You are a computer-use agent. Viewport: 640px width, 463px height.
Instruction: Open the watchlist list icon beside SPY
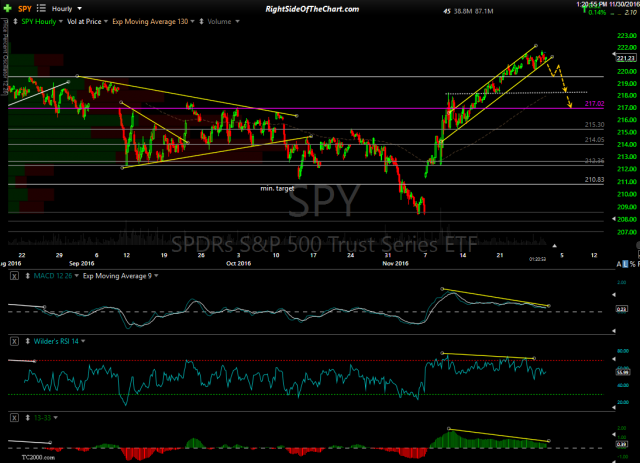pos(41,8)
